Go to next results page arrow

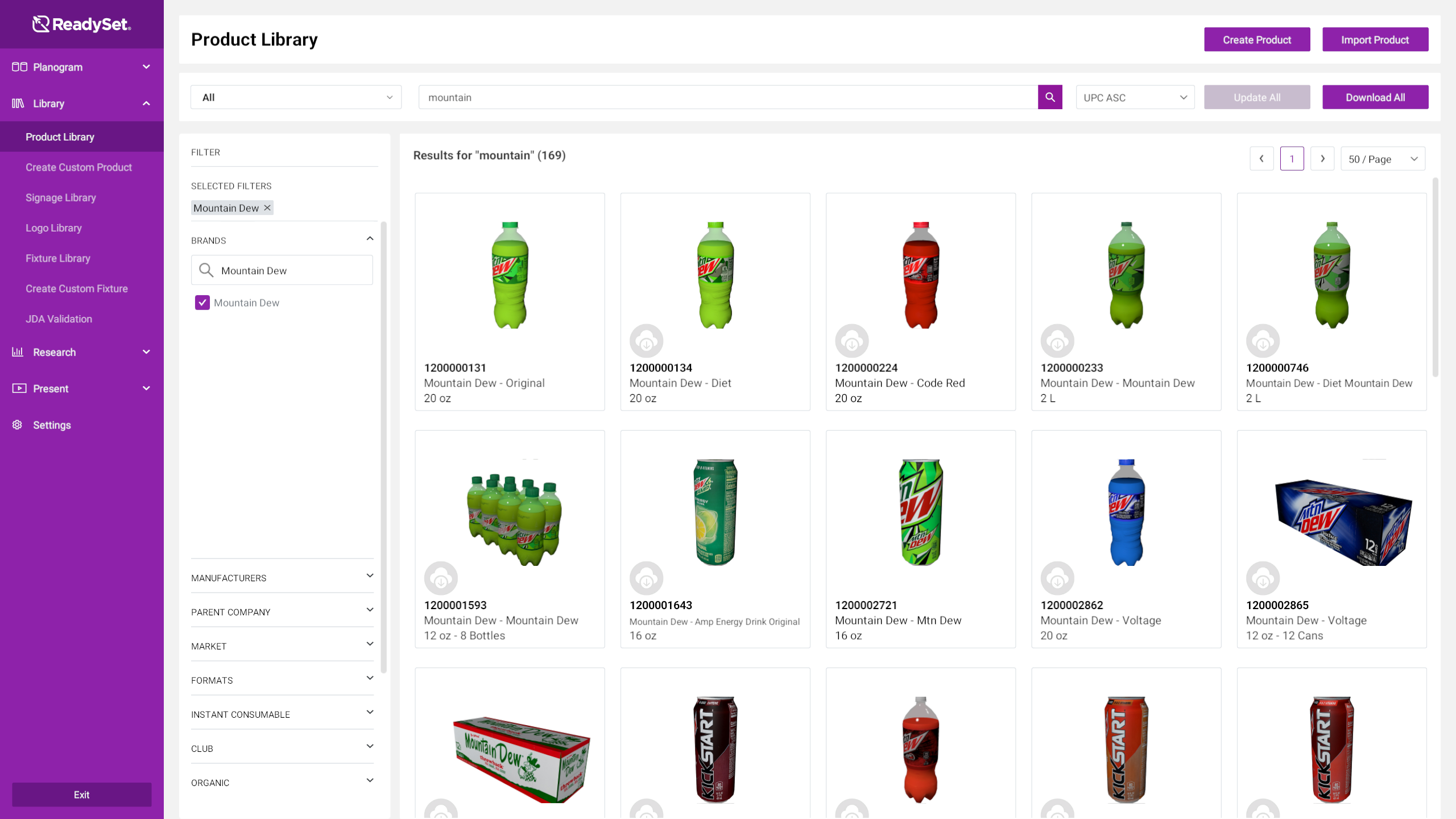coord(1322,159)
